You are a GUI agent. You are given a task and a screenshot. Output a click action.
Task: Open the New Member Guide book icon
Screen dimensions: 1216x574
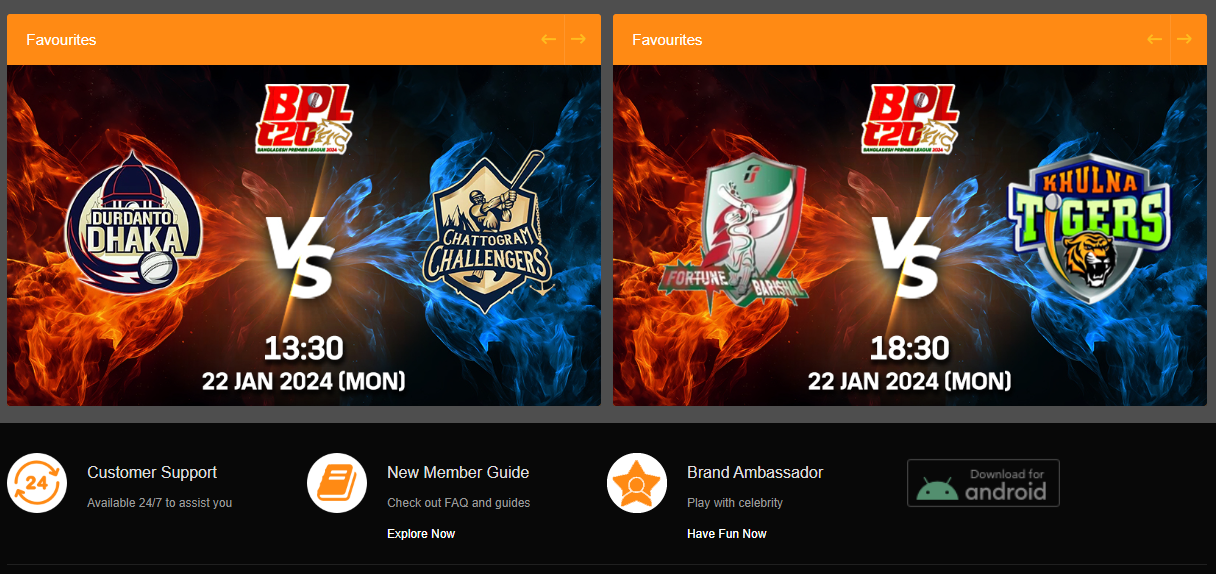pos(337,483)
